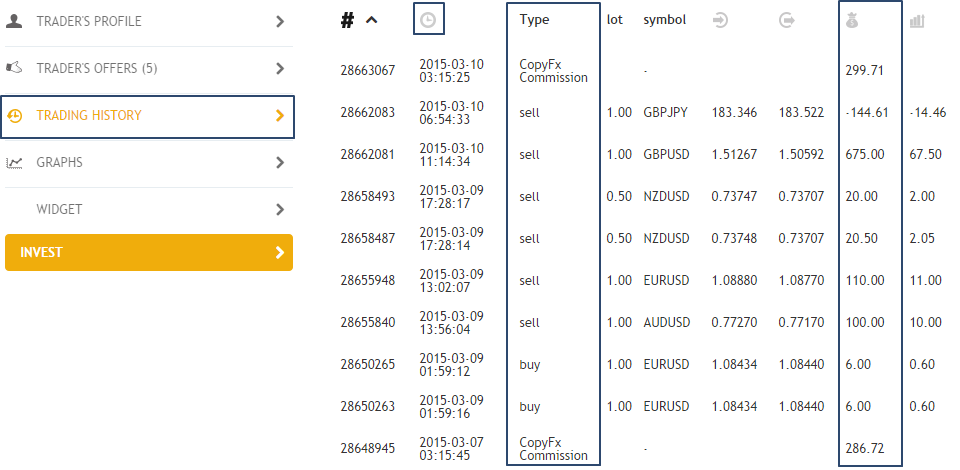Expand the Graphs section chevron
The width and height of the screenshot is (960, 470).
point(280,163)
